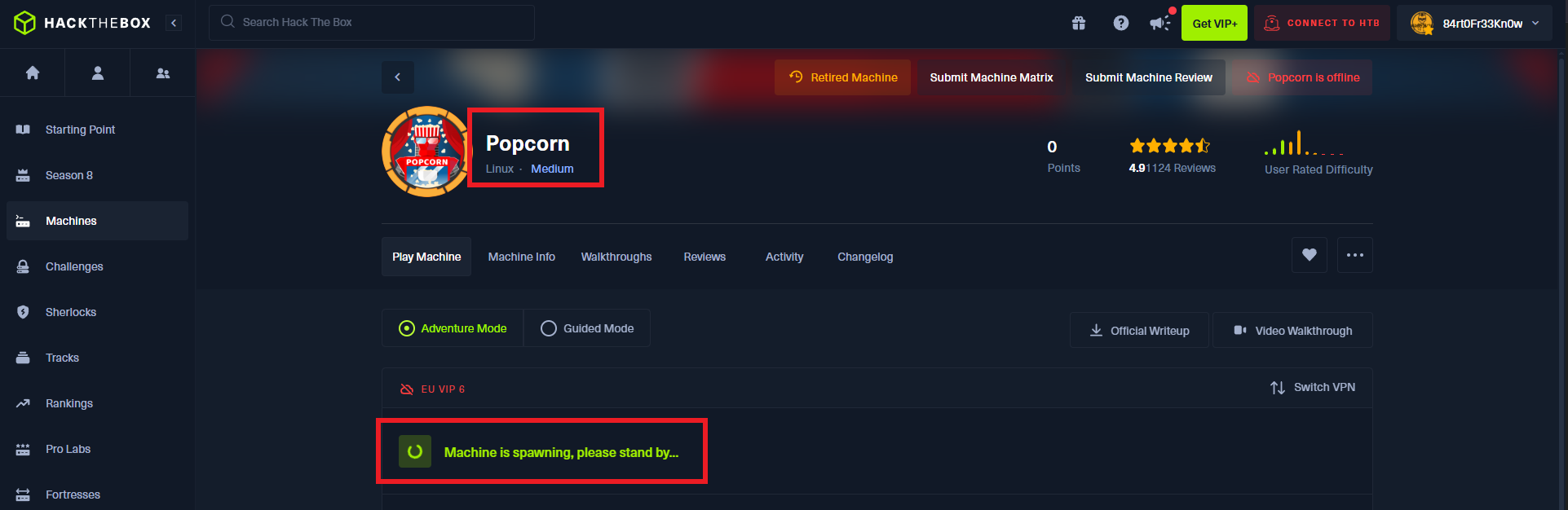Click the Get VIP+ button
The height and width of the screenshot is (510, 1568).
point(1215,23)
